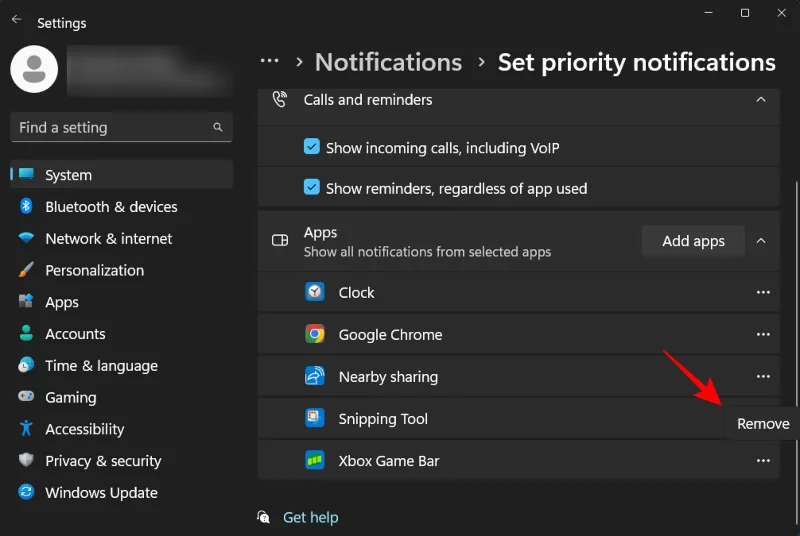
Task: Click the Nearby sharing app icon
Action: tap(315, 376)
